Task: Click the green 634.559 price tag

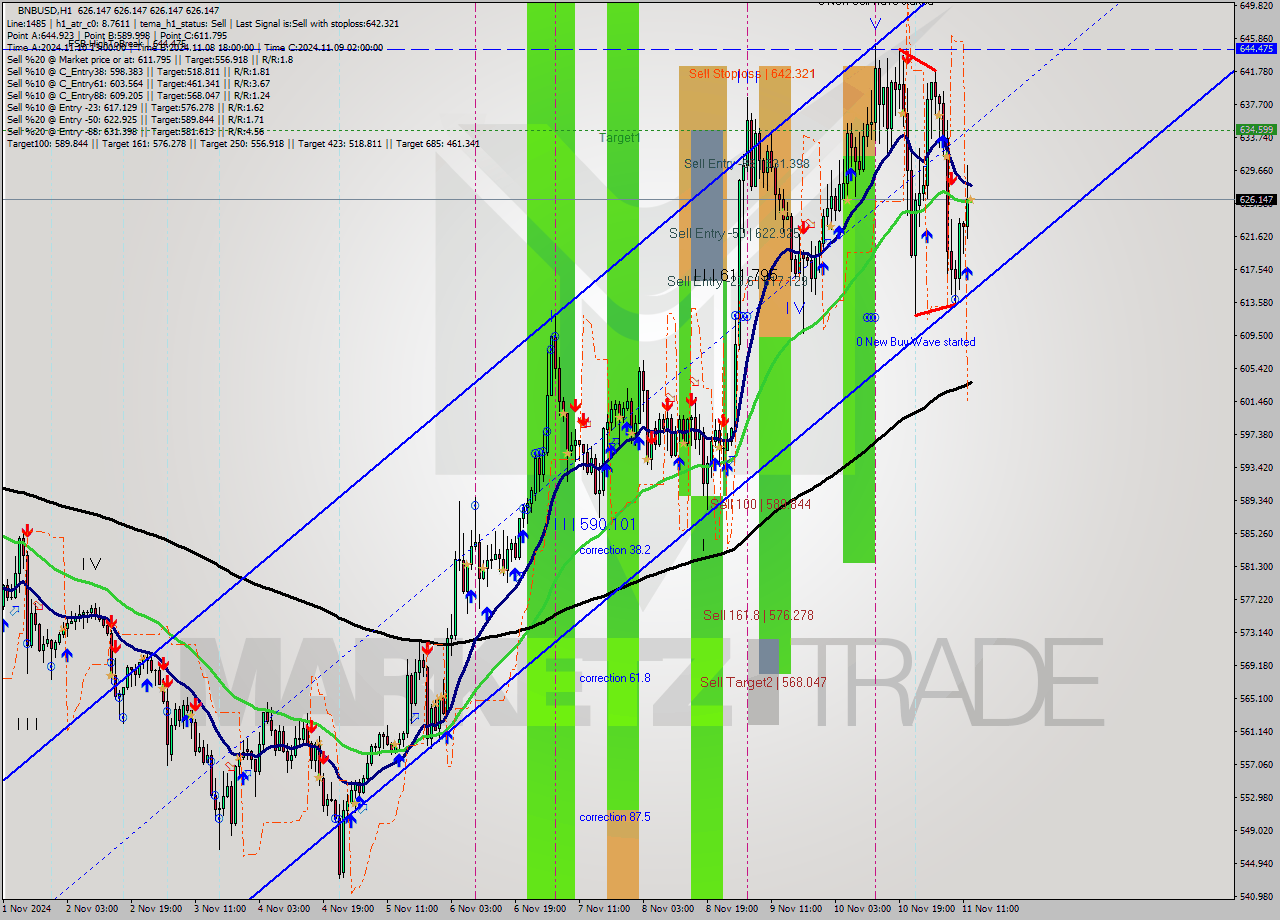Action: point(1256,130)
